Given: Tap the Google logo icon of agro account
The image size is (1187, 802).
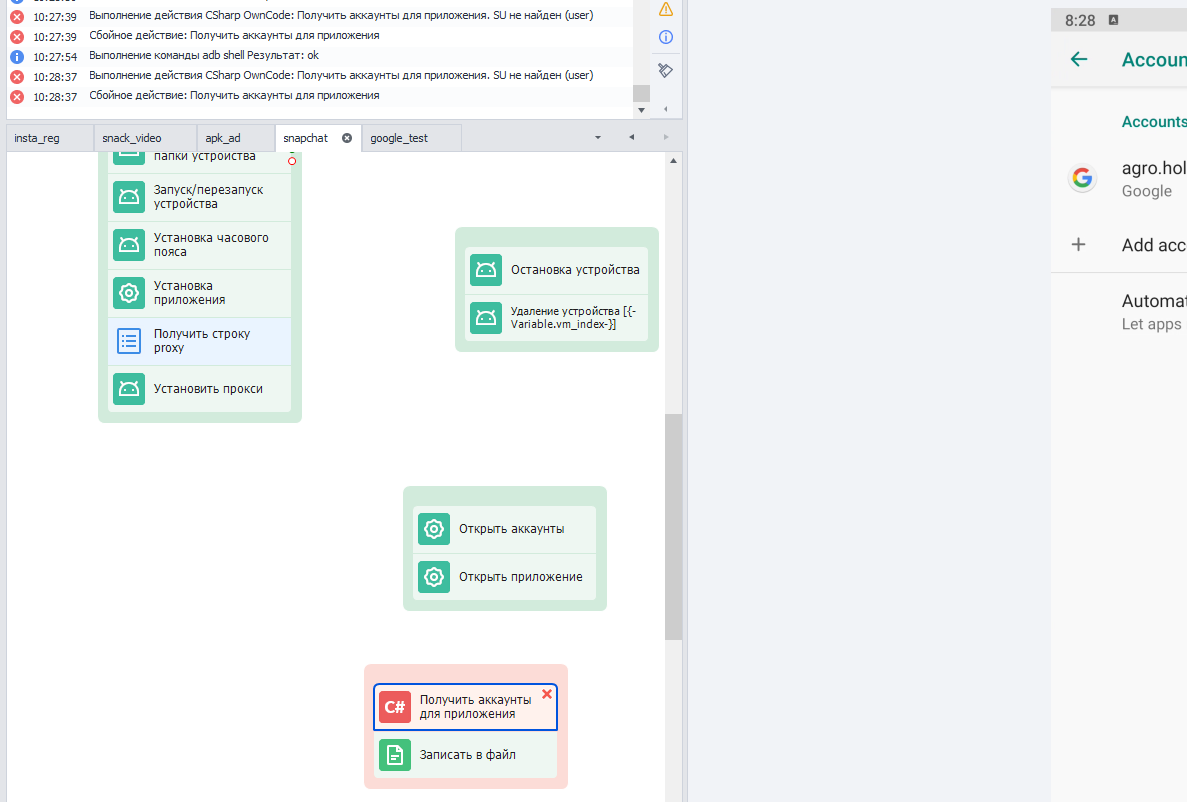Looking at the screenshot, I should coord(1083,178).
